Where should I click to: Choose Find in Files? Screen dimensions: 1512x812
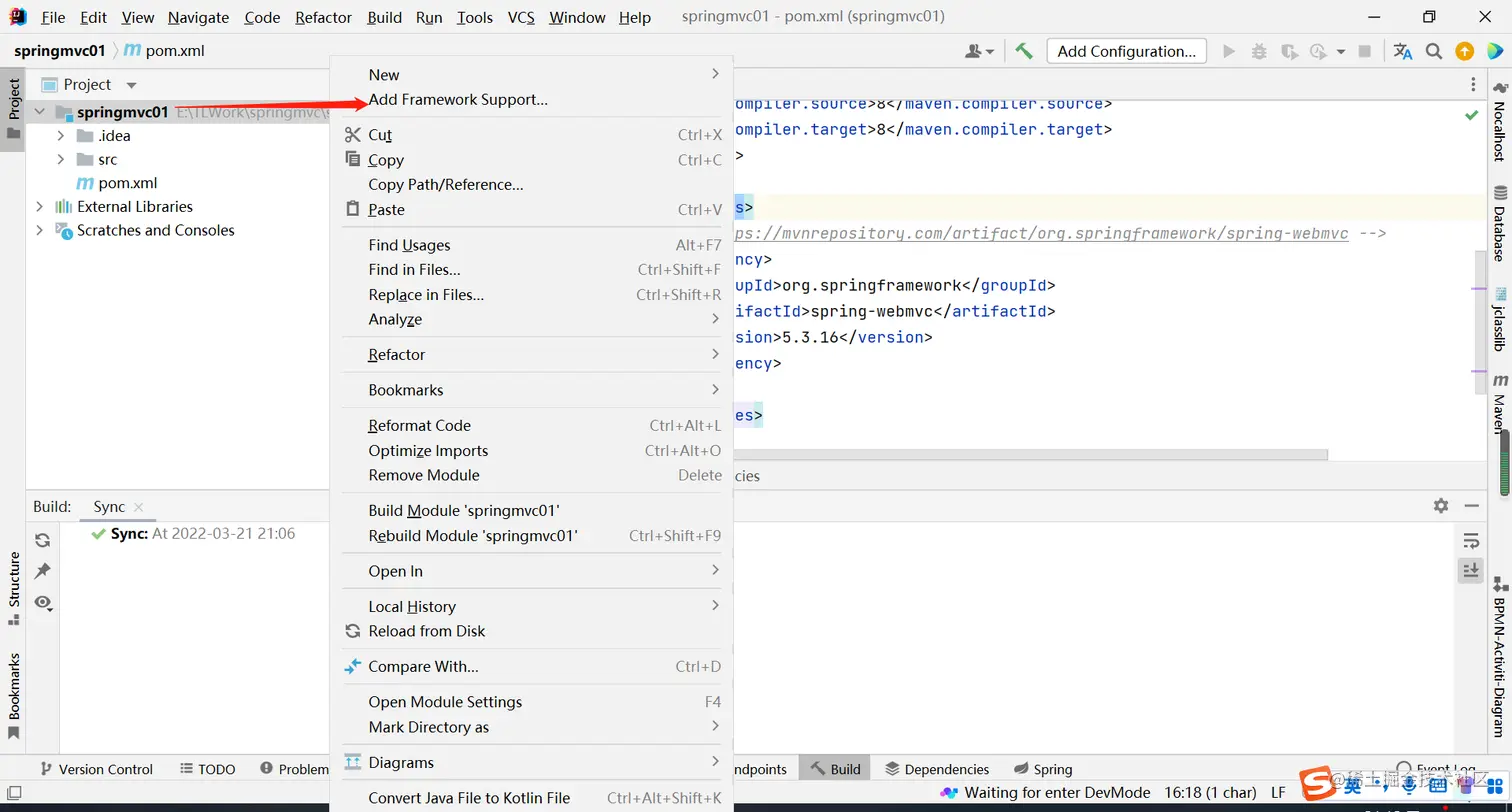coord(532,269)
